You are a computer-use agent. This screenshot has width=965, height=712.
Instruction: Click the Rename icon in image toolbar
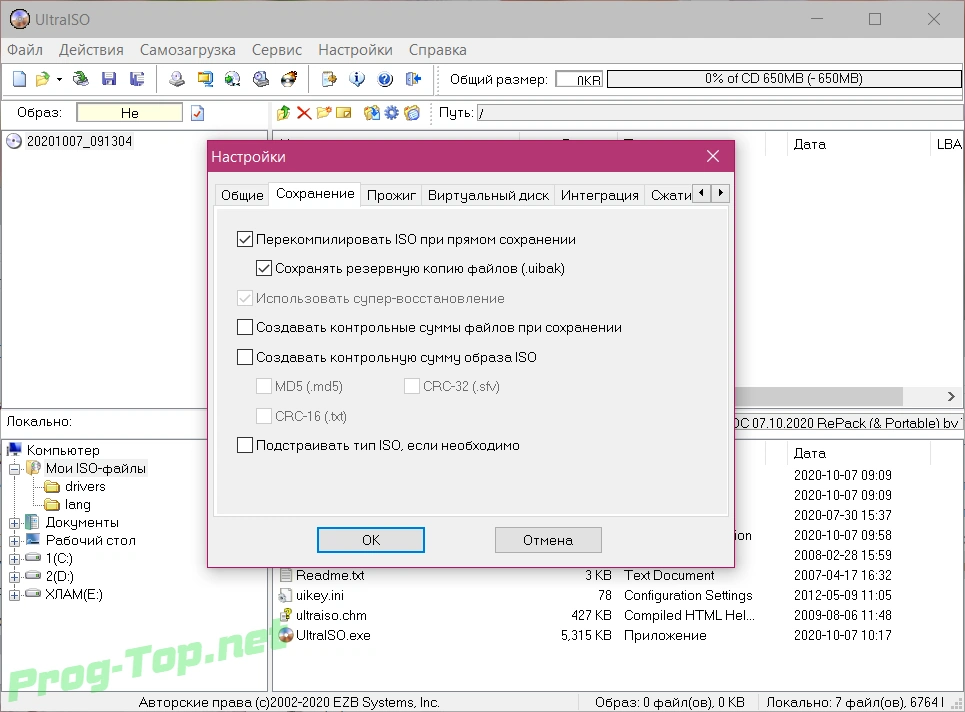pyautogui.click(x=344, y=113)
